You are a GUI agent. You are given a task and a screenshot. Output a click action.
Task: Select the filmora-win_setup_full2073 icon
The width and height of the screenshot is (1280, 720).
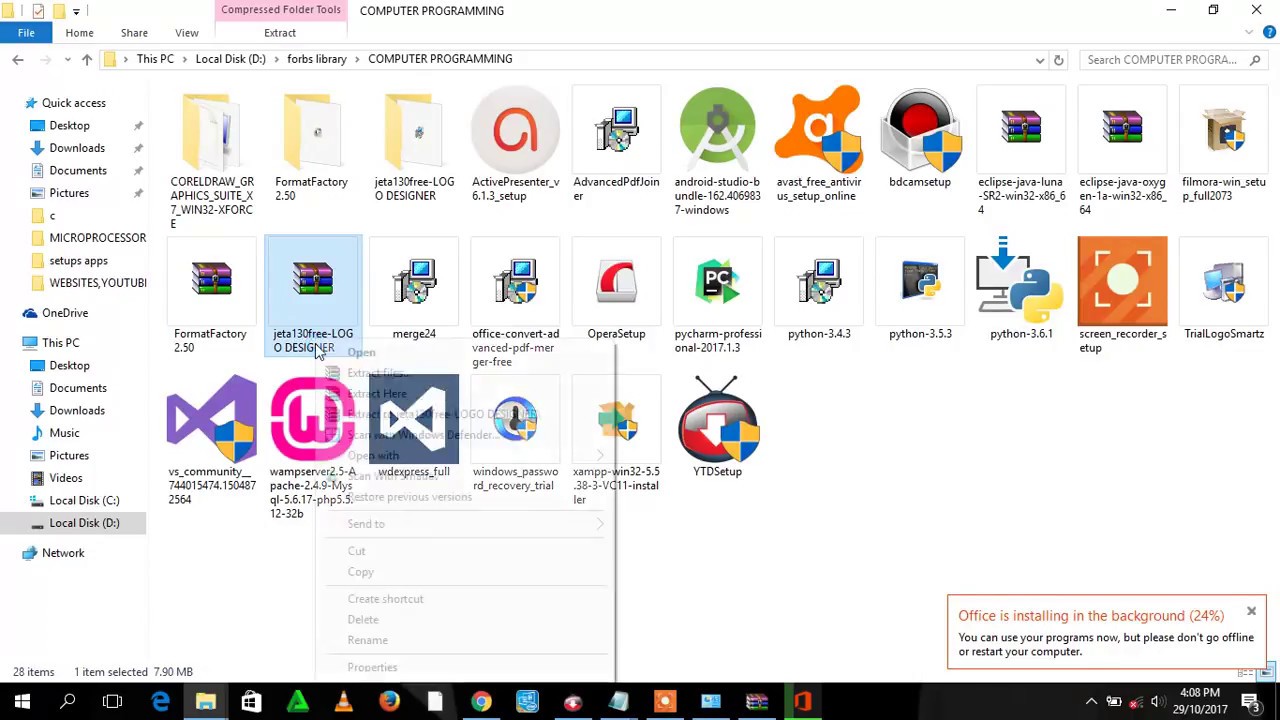pyautogui.click(x=1224, y=130)
